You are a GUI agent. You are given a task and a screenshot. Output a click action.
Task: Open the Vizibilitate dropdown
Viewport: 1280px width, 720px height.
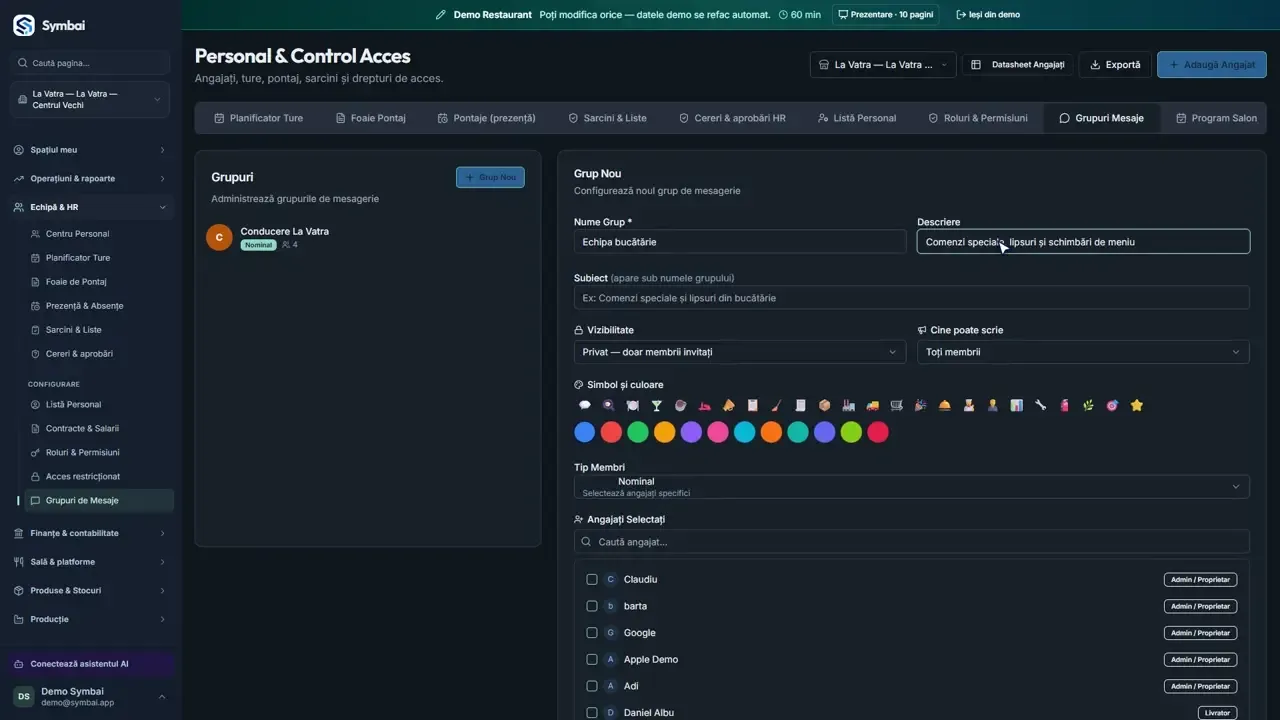click(740, 352)
